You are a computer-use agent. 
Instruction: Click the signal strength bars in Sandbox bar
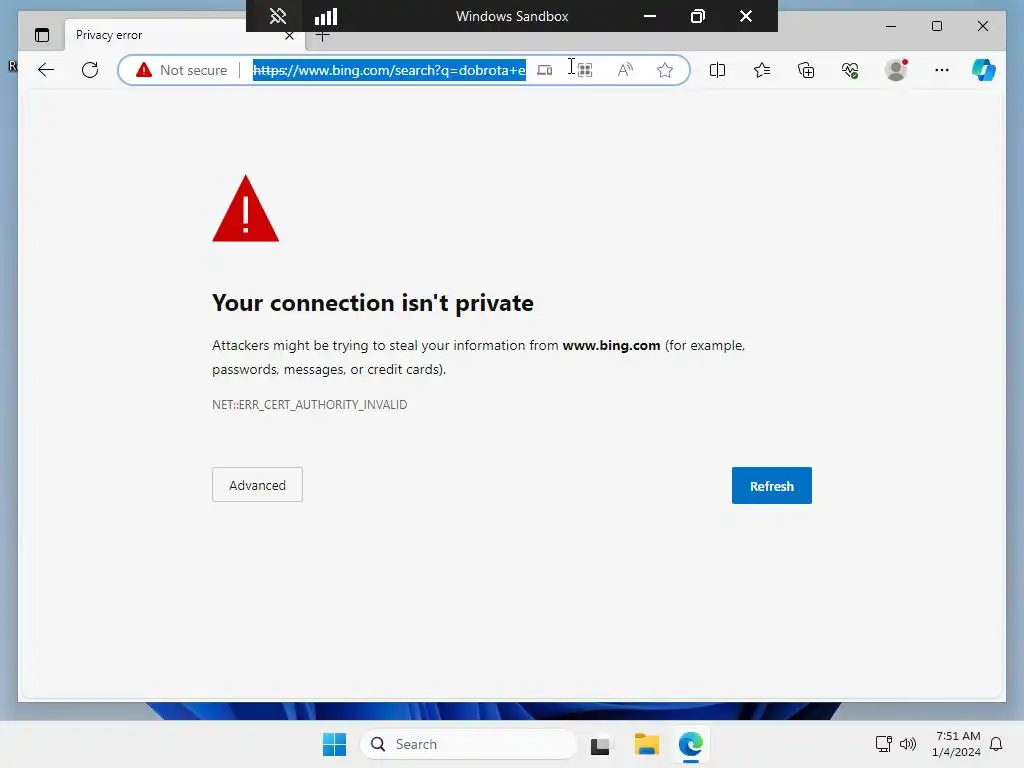(326, 16)
